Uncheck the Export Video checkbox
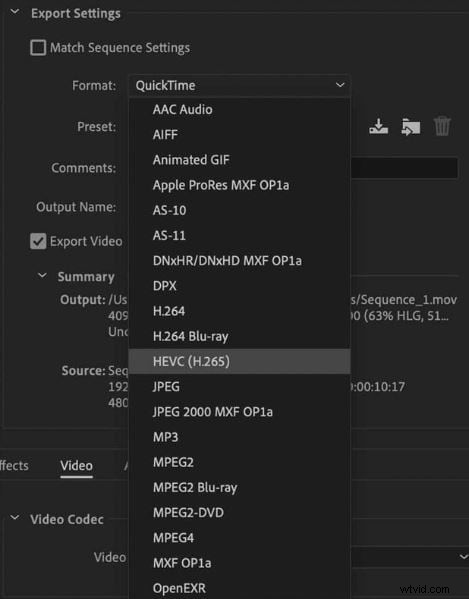Viewport: 469px width, 599px height. click(38, 241)
